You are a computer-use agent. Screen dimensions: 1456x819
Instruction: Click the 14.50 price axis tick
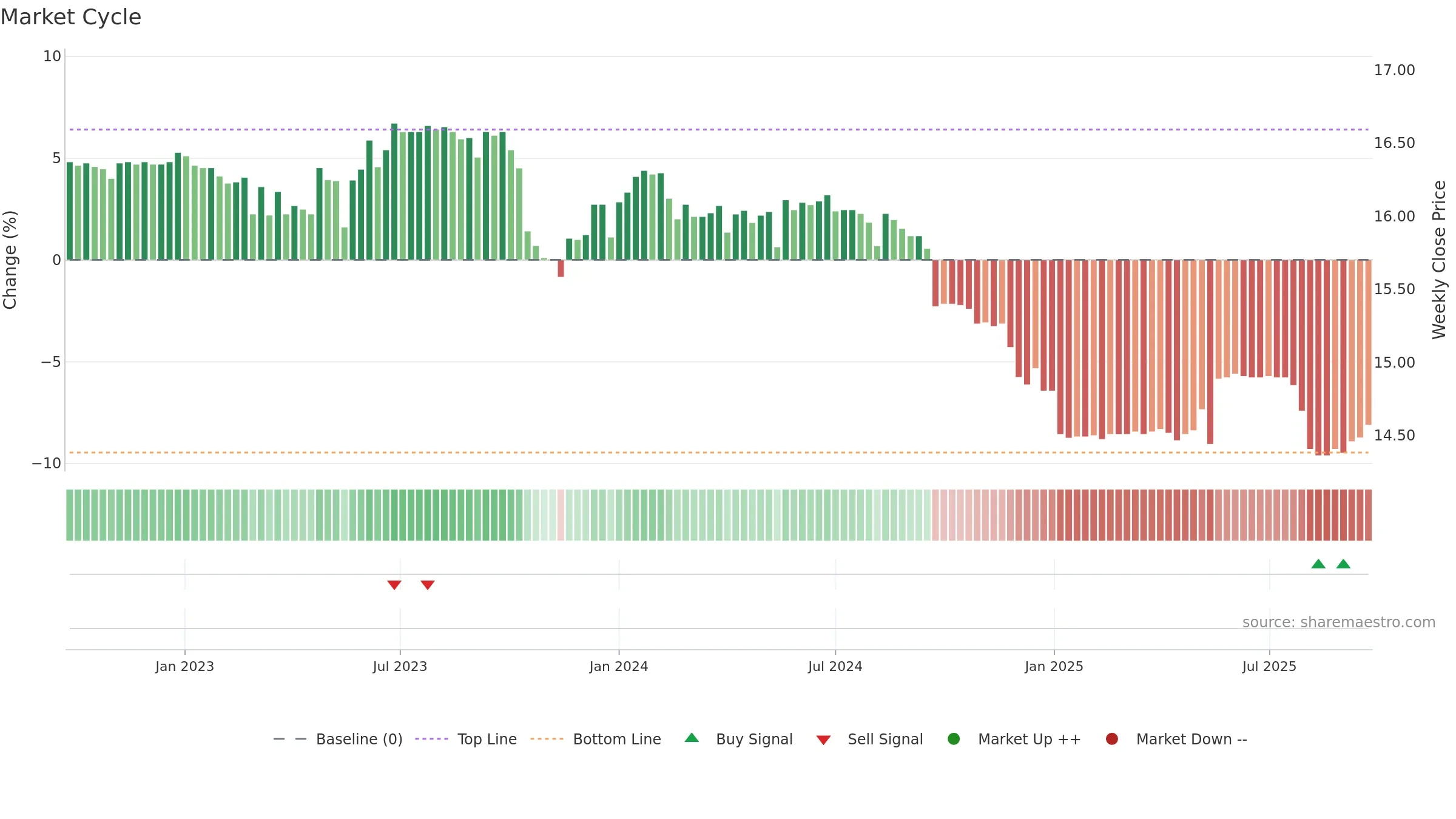(1394, 436)
